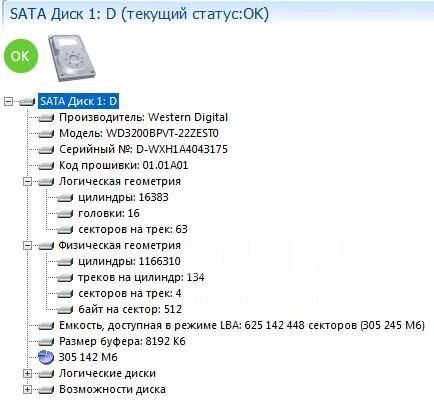Select Размер буфера: 8192 Кб row
Image resolution: width=434 pixels, height=408 pixels.
122,341
